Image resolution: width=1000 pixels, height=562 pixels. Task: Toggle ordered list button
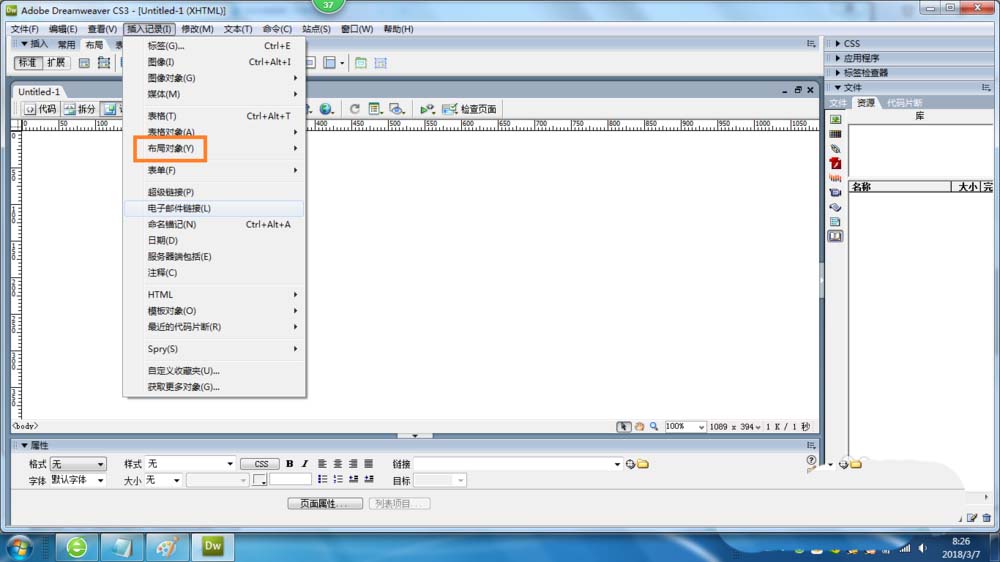337,480
